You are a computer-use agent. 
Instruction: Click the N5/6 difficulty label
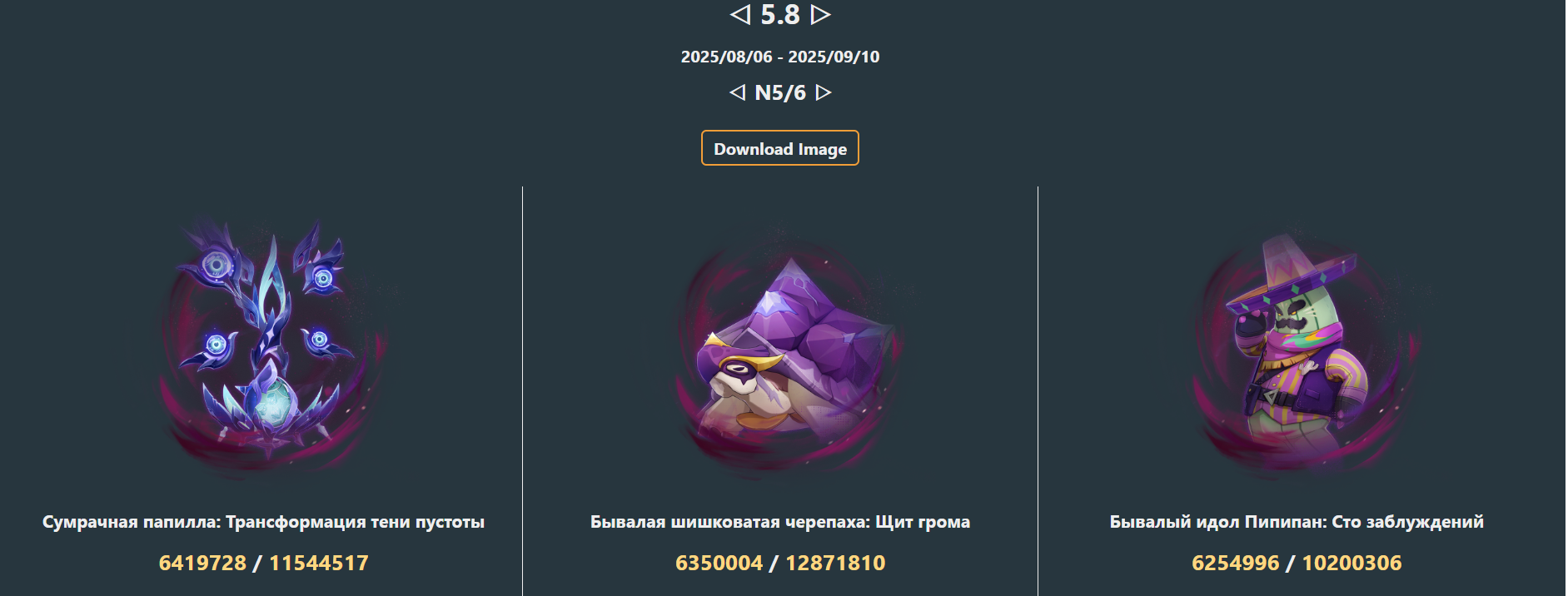[780, 92]
